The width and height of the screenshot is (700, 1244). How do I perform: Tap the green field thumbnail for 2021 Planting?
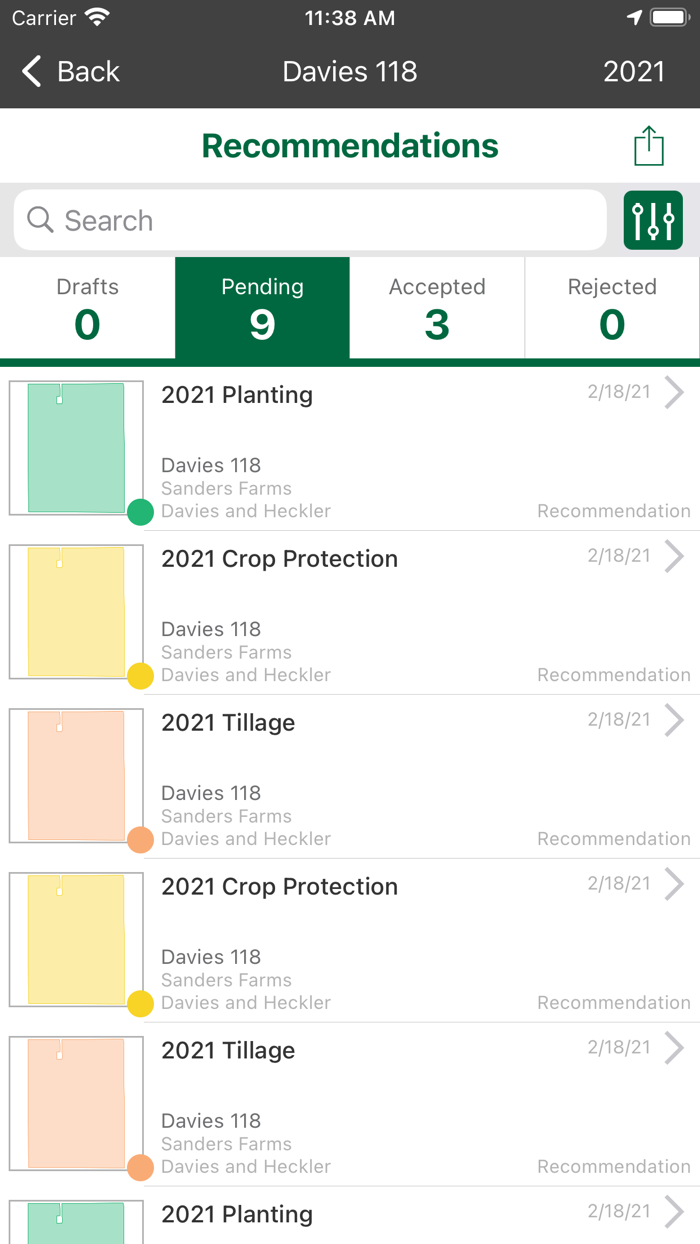(x=76, y=447)
